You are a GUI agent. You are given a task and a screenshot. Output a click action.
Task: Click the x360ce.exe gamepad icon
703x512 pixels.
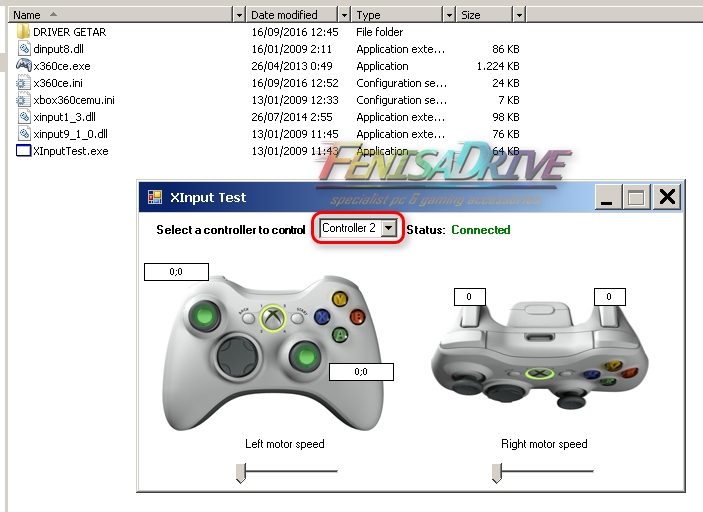click(x=23, y=65)
